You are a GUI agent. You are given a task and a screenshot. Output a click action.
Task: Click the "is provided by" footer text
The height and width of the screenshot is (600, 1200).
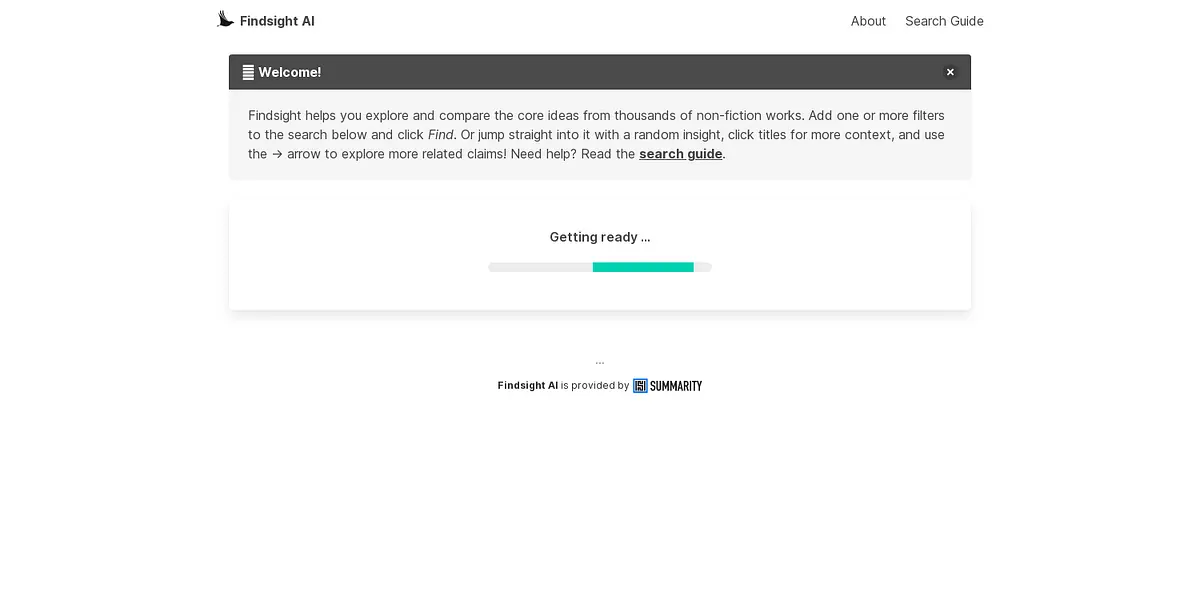tap(595, 386)
